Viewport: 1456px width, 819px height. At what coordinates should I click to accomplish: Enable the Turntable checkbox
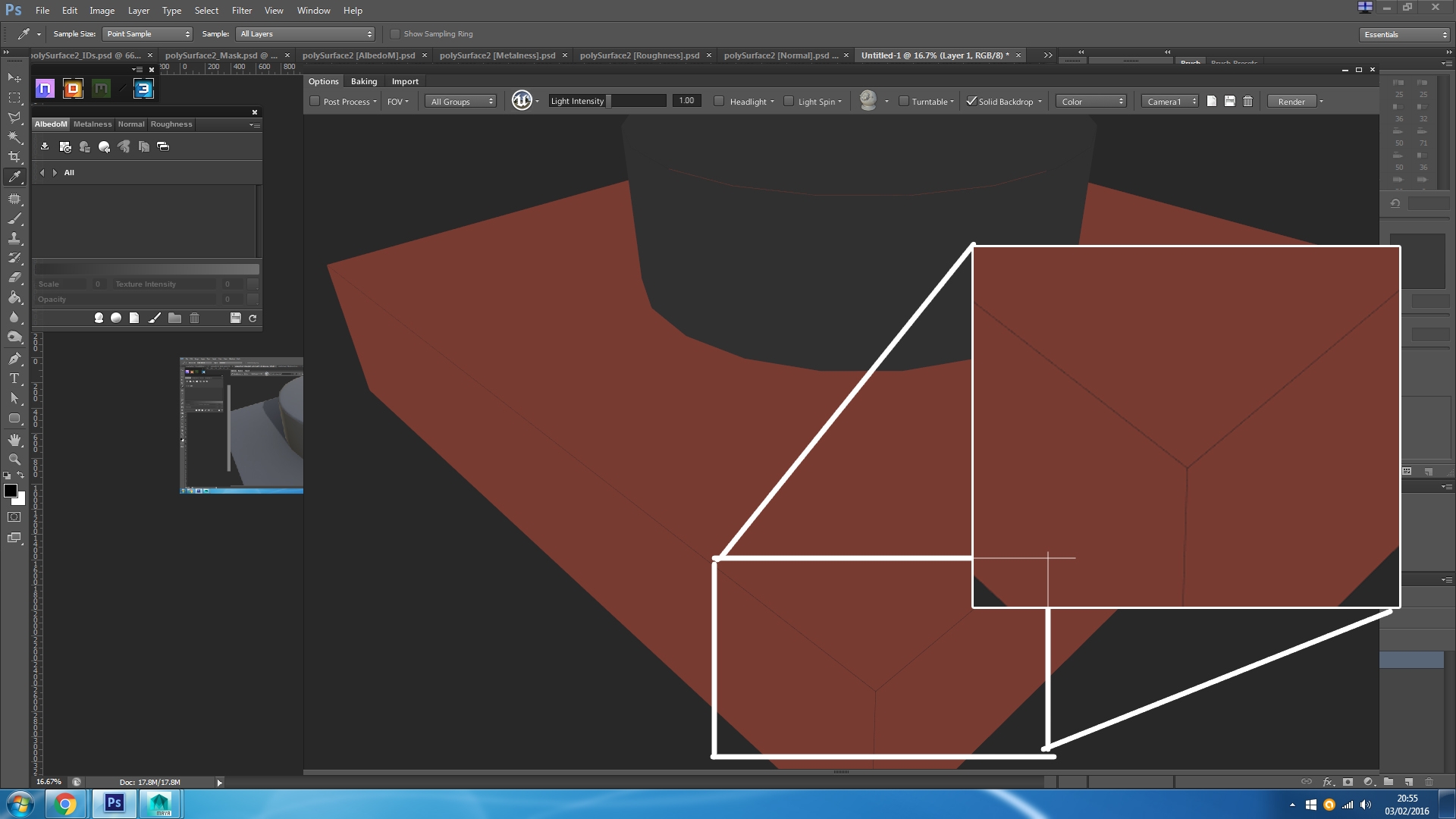pyautogui.click(x=903, y=101)
